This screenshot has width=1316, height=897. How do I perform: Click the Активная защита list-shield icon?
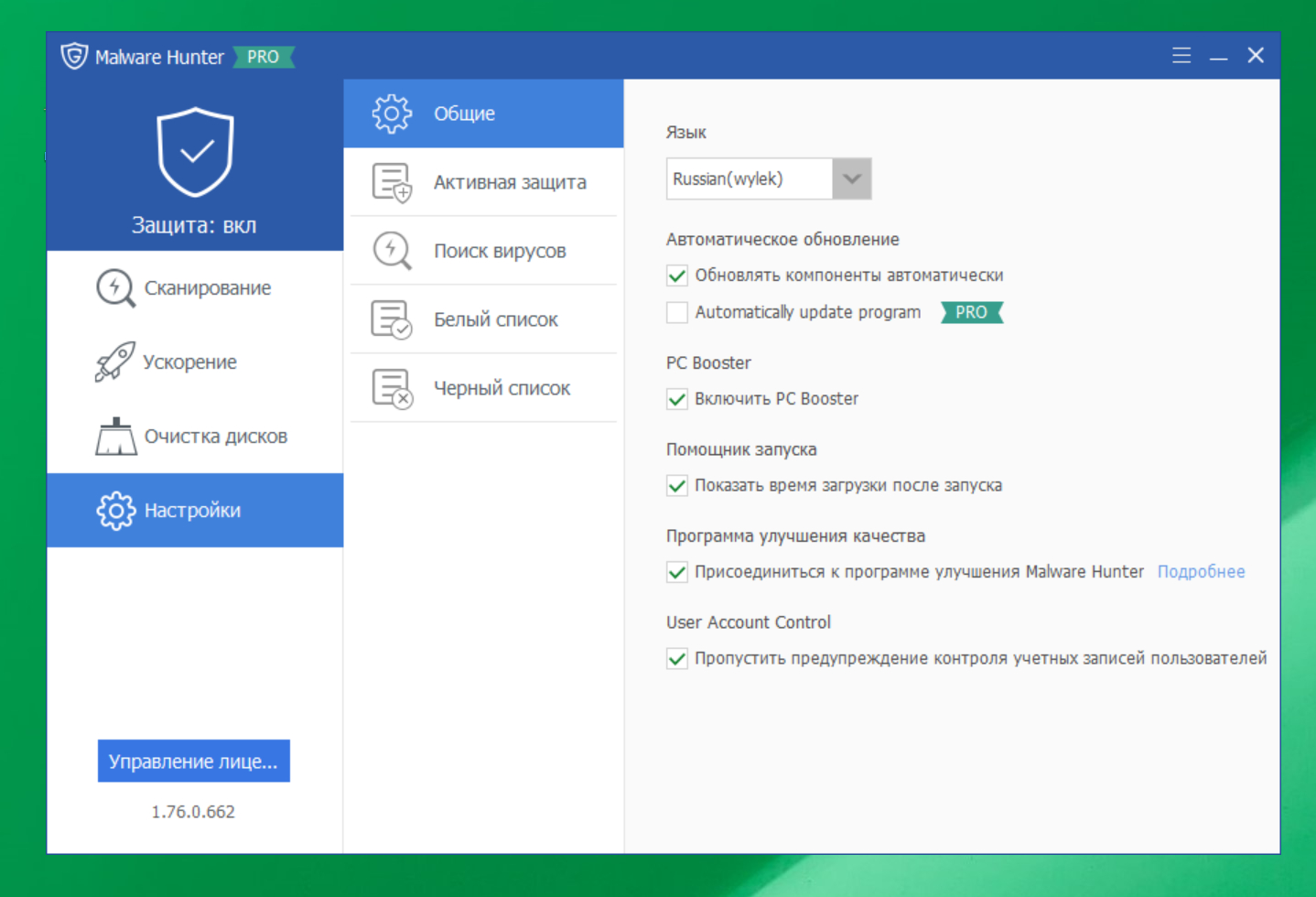392,182
